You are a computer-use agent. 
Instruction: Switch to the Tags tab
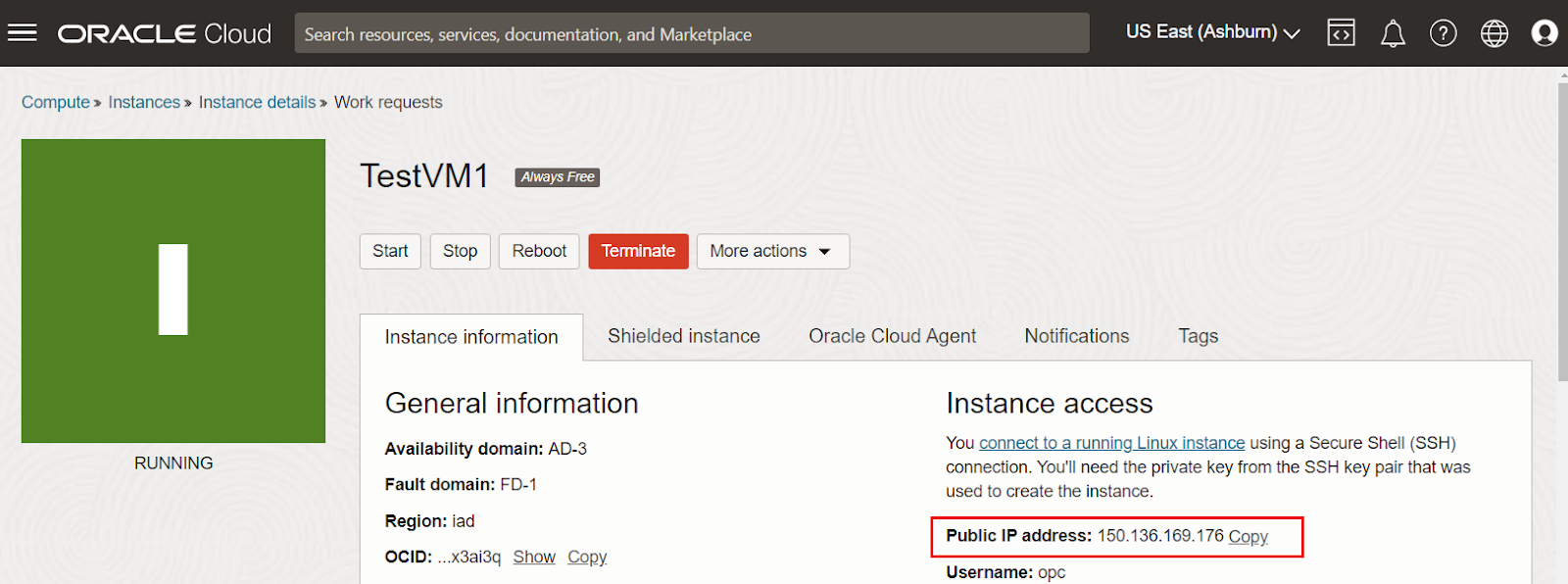tap(1198, 336)
